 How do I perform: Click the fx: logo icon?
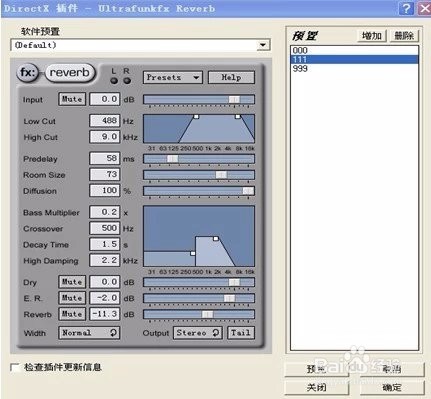point(27,72)
